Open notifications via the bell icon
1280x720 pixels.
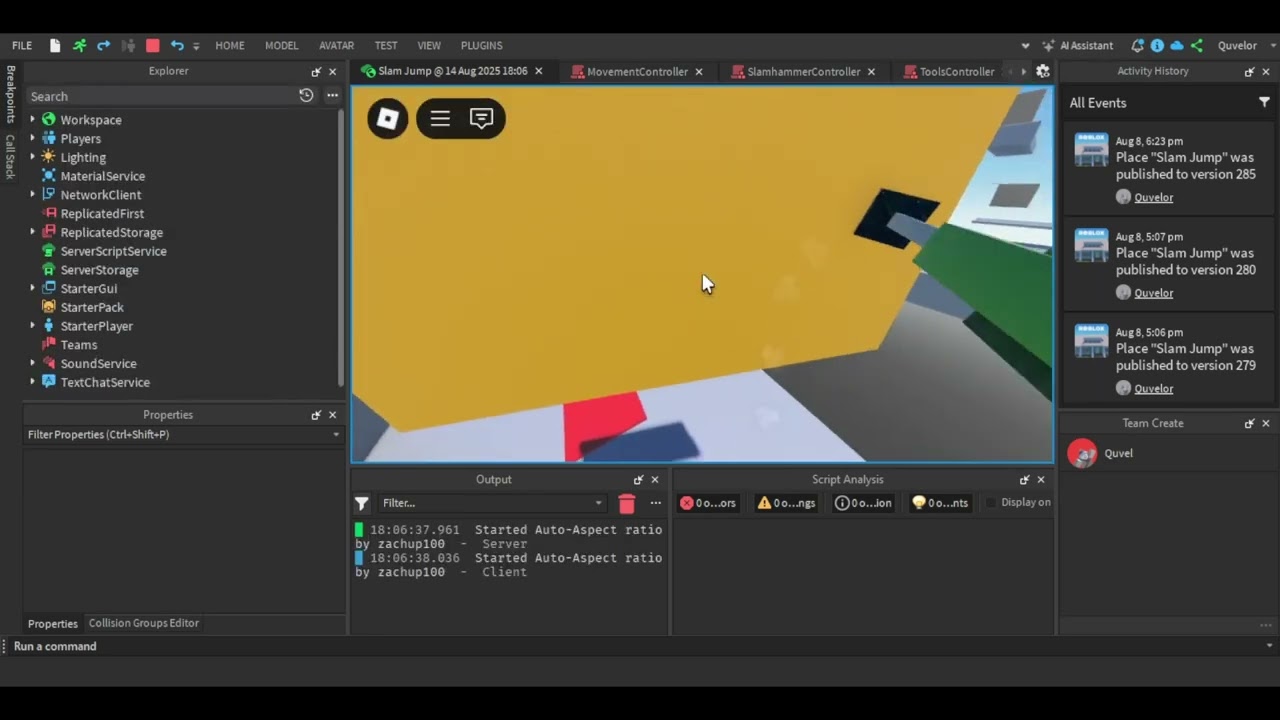click(x=1137, y=45)
